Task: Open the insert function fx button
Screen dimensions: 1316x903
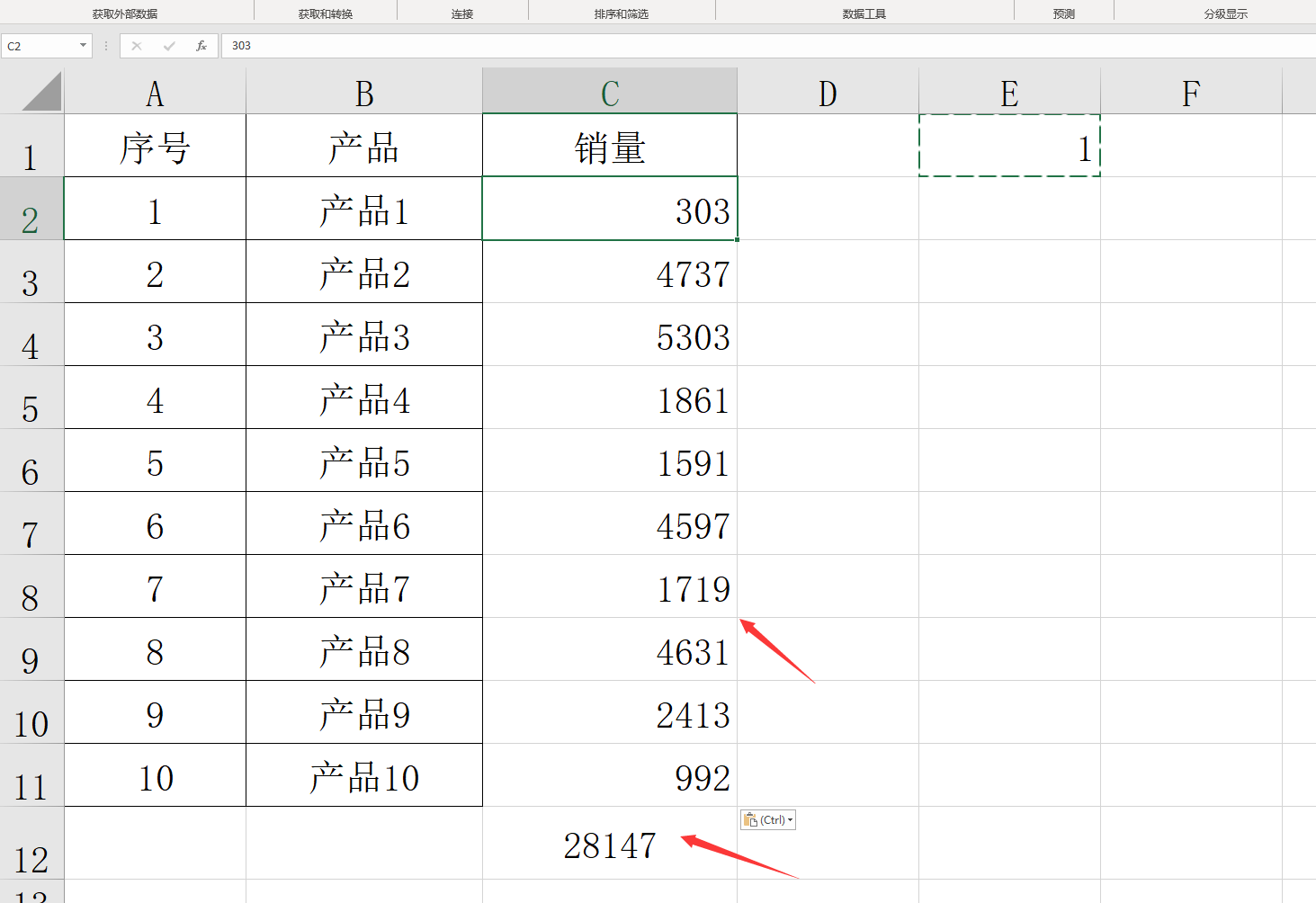Action: [x=201, y=46]
